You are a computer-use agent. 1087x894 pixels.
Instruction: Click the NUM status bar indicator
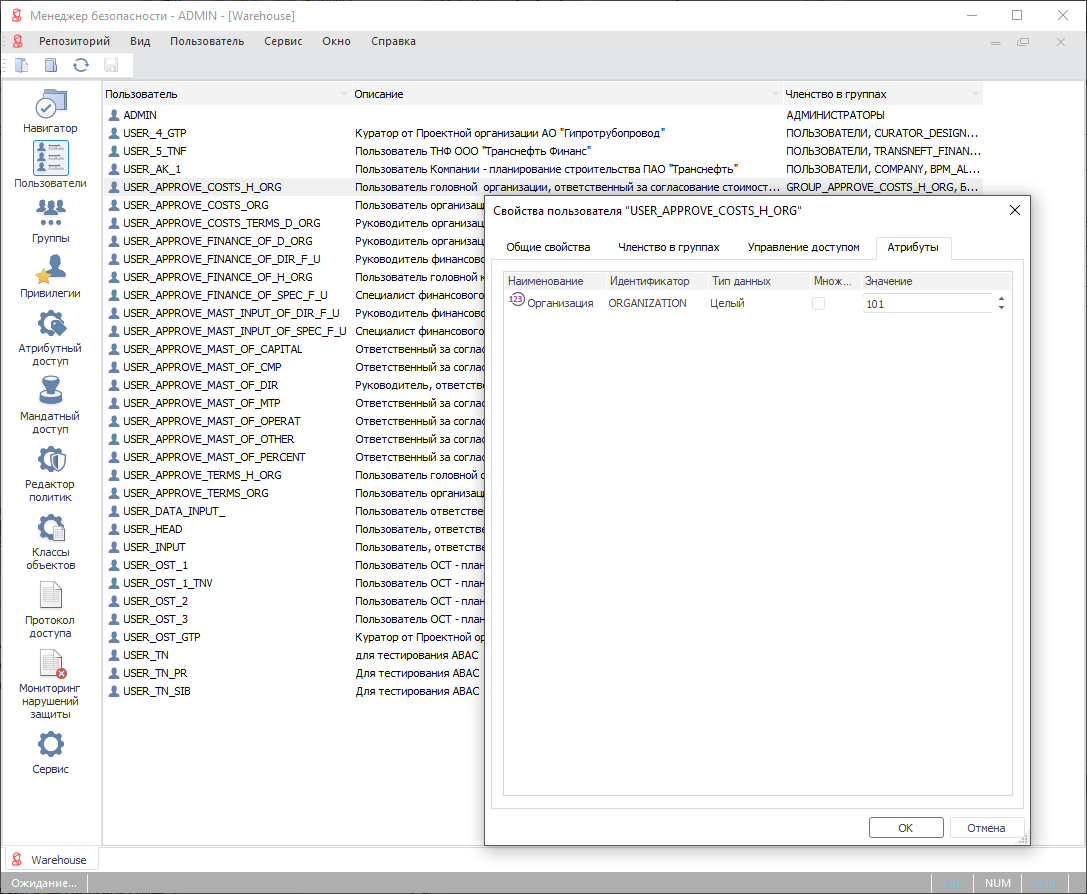pyautogui.click(x=998, y=883)
